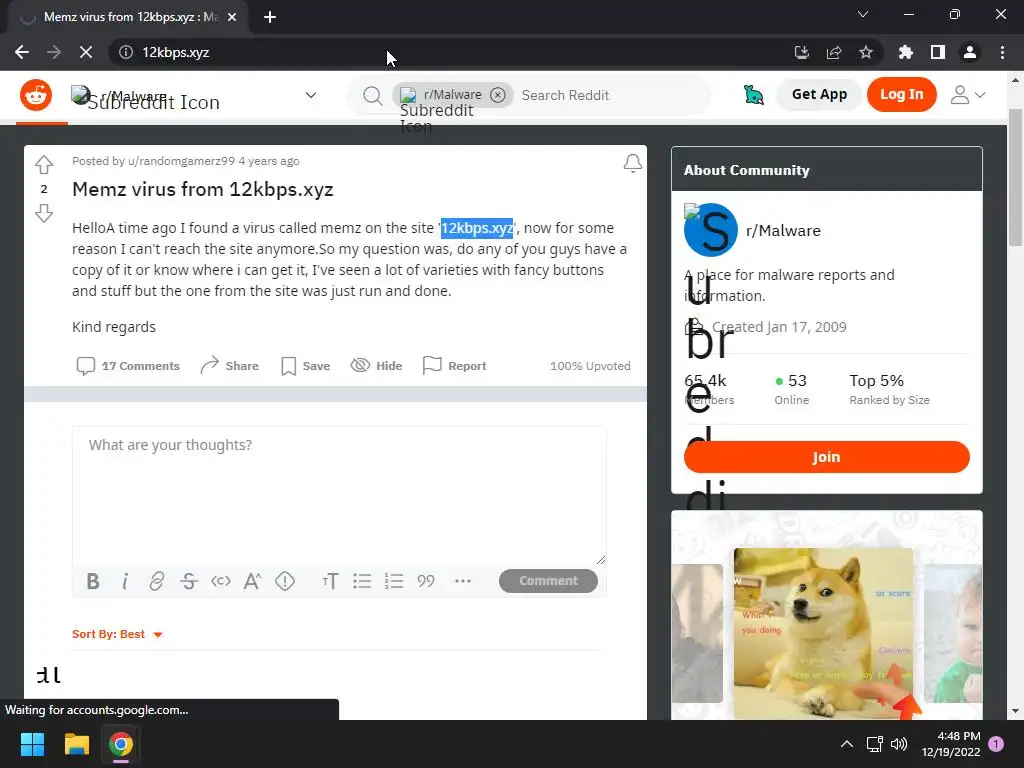Click the Reddit logo home icon
1024x768 pixels.
tap(36, 95)
